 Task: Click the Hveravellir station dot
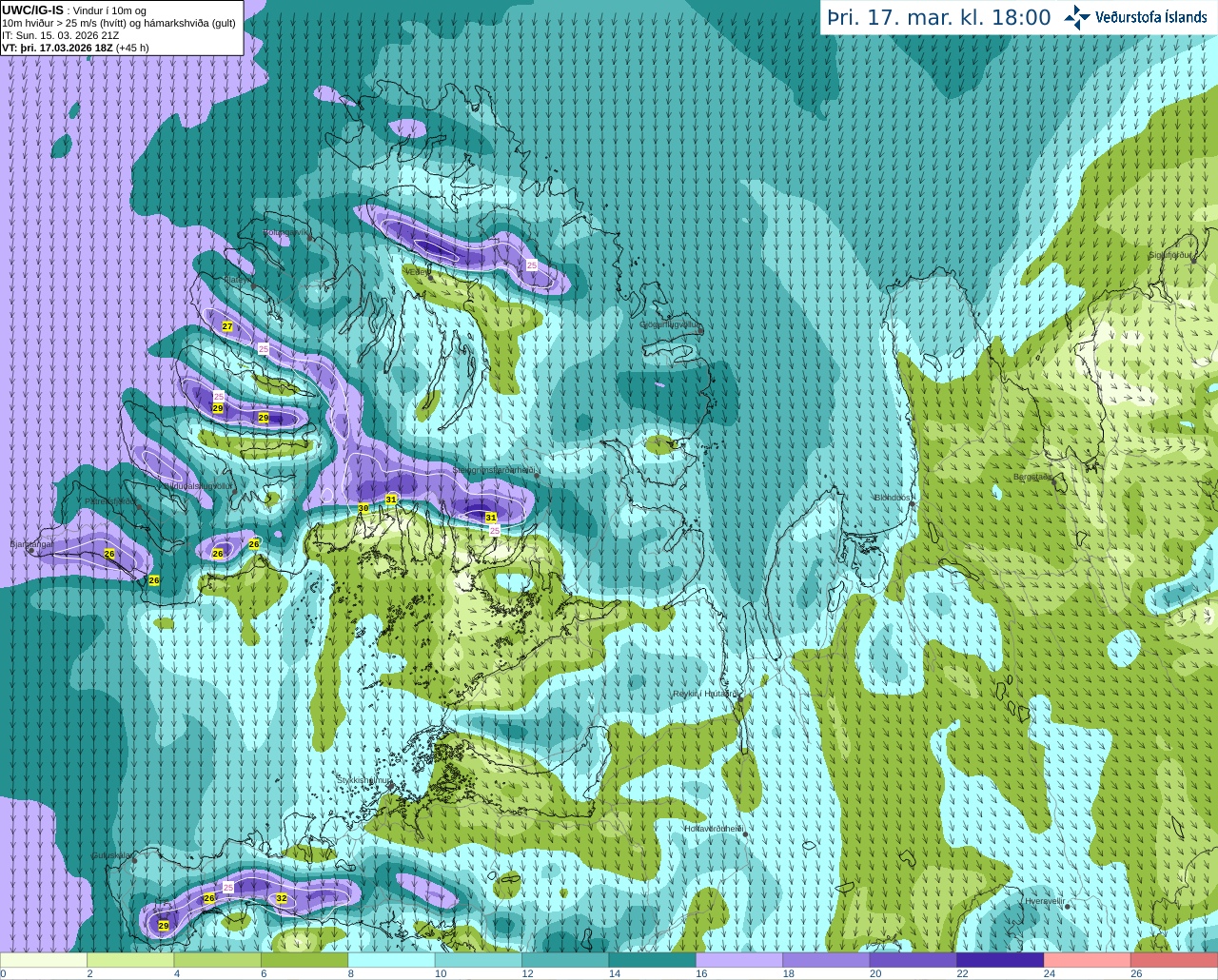(x=1068, y=907)
